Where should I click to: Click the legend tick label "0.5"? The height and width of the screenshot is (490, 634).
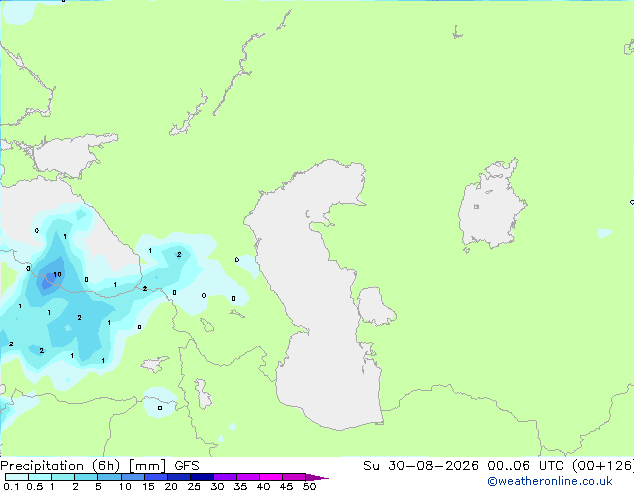tap(35, 486)
